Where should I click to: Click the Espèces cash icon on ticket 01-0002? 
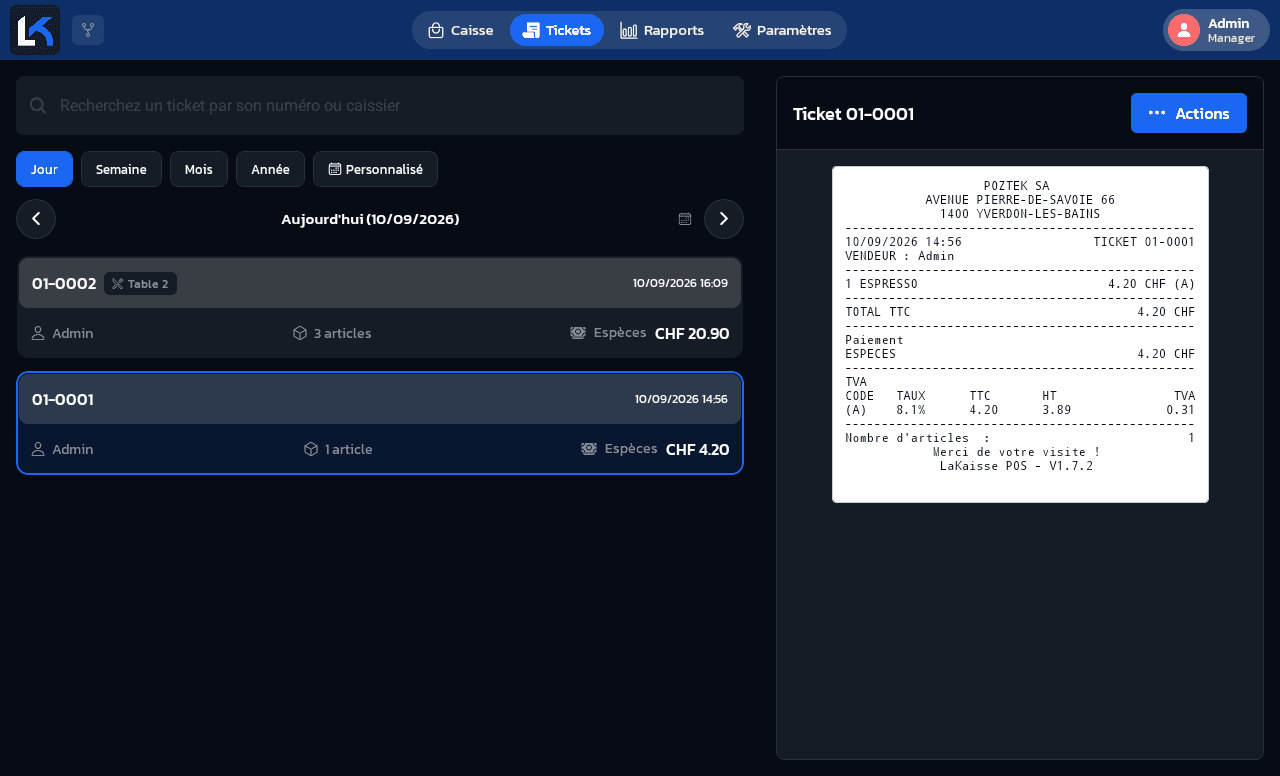click(578, 333)
